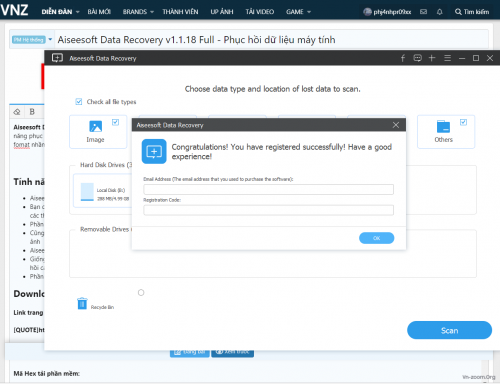Click Facebook icon in Aiseesoft title bar

[x=403, y=58]
